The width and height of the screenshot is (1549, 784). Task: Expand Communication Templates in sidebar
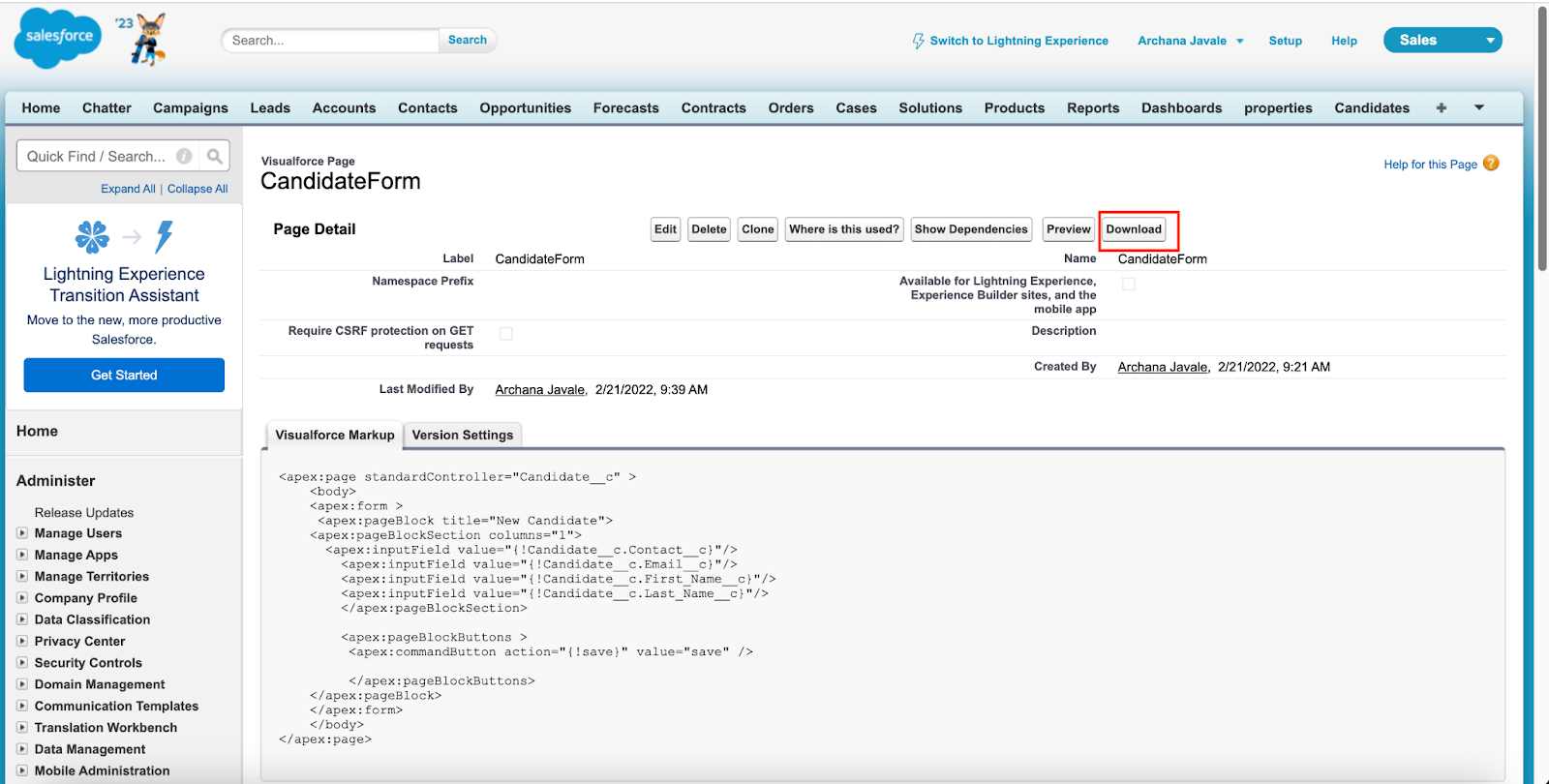pyautogui.click(x=22, y=706)
